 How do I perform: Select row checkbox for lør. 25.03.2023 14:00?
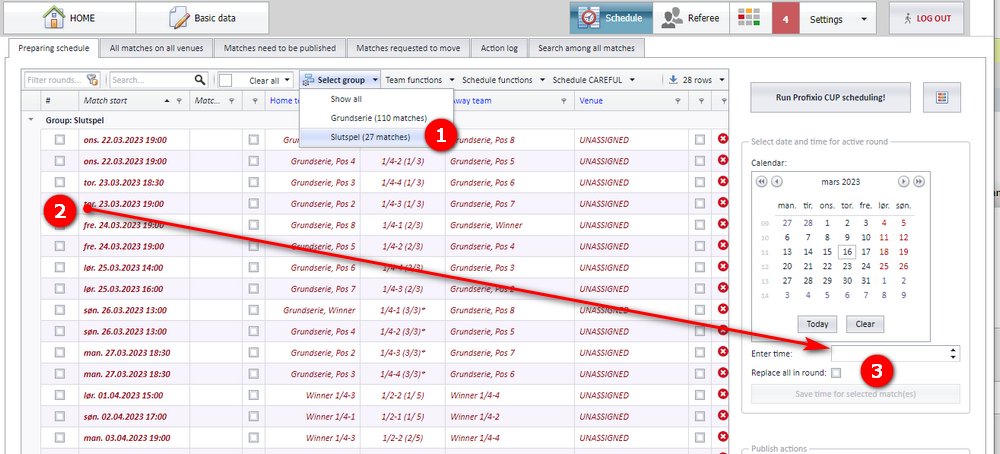pyautogui.click(x=59, y=267)
